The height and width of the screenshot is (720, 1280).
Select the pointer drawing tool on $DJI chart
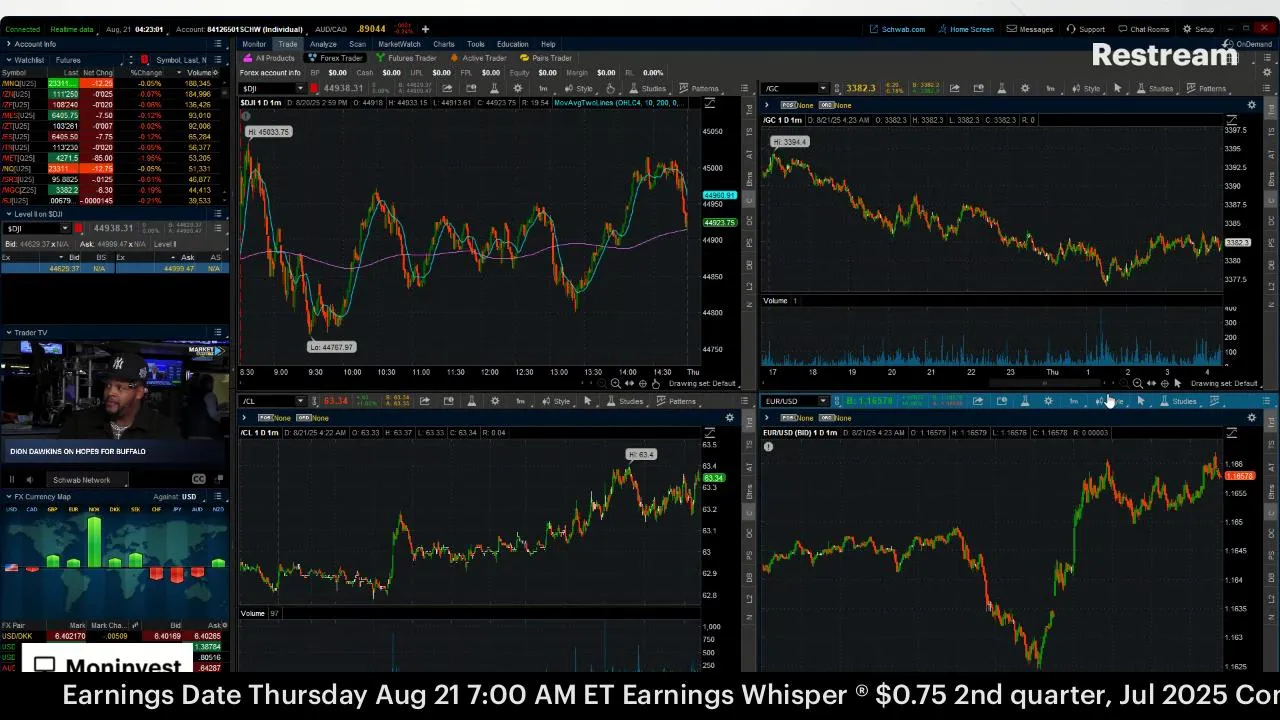point(610,88)
